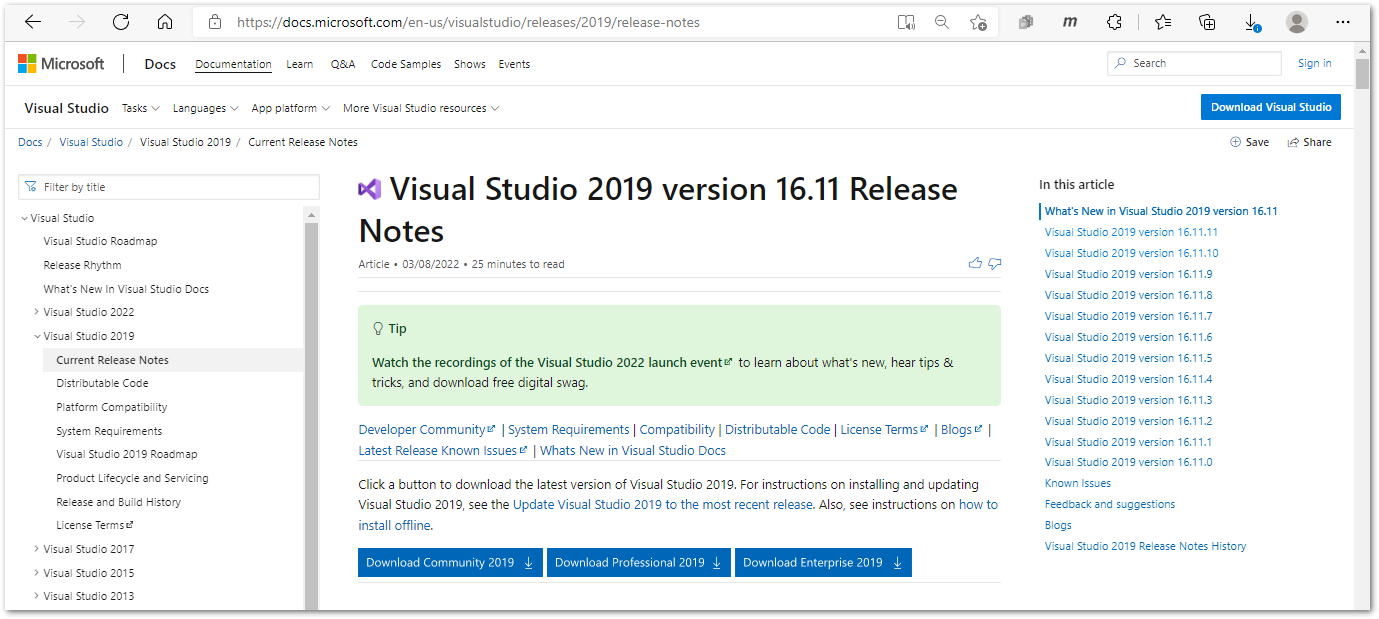Viewport: 1379px width, 619px height.
Task: Select Platform Compatibility in sidebar
Action: [111, 407]
